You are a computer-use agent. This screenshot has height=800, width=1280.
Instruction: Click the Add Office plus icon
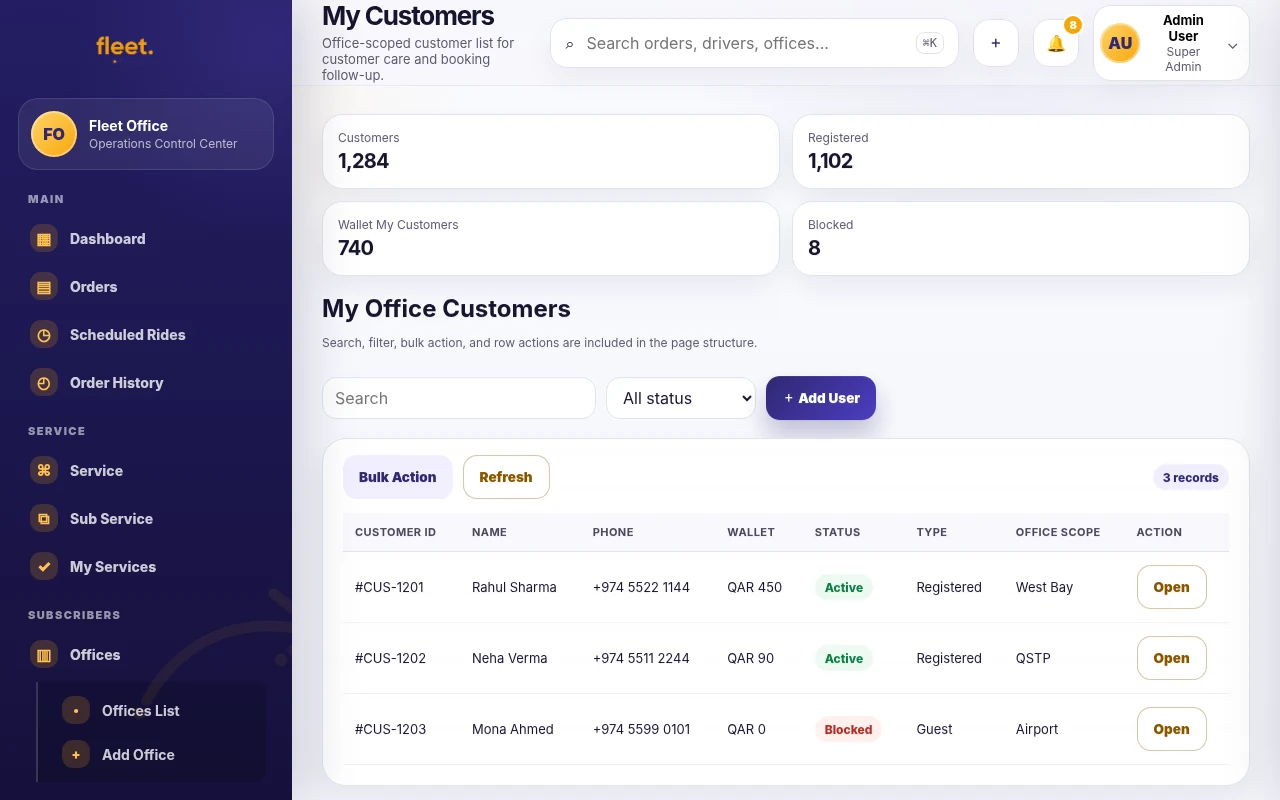click(76, 755)
